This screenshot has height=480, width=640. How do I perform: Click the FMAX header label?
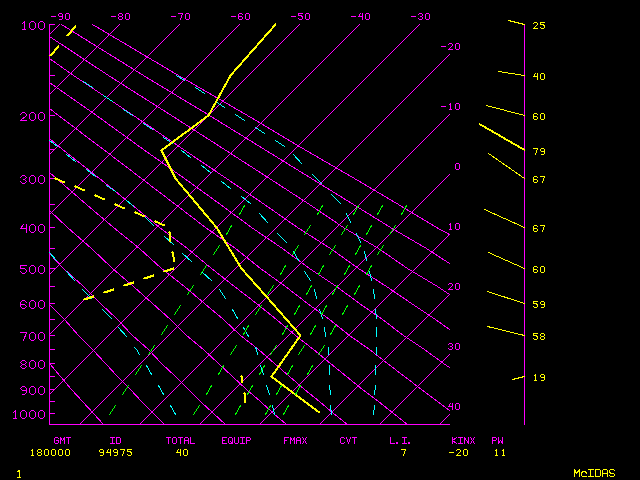(x=295, y=440)
